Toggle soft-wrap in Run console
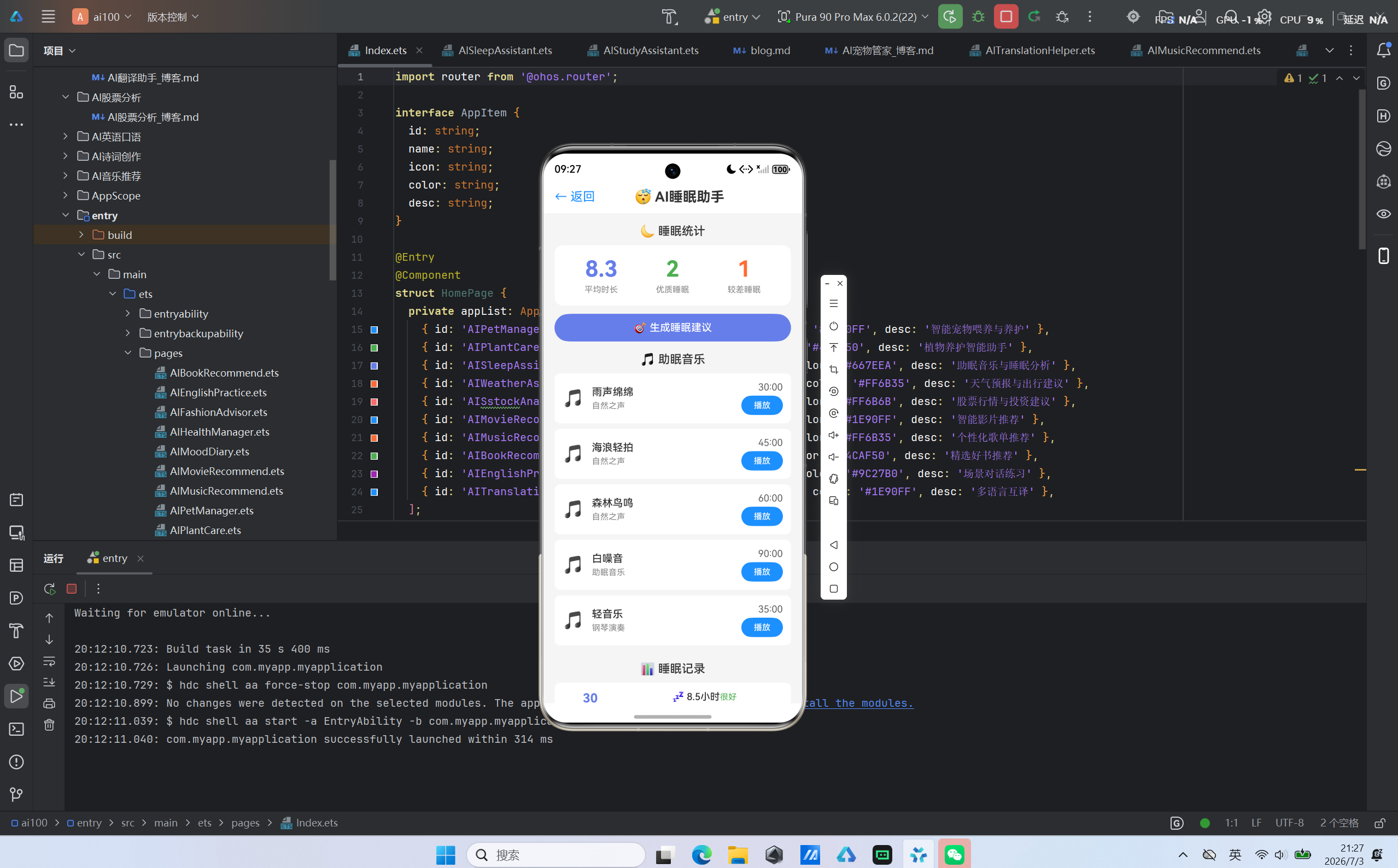This screenshot has width=1398, height=868. pyautogui.click(x=49, y=661)
